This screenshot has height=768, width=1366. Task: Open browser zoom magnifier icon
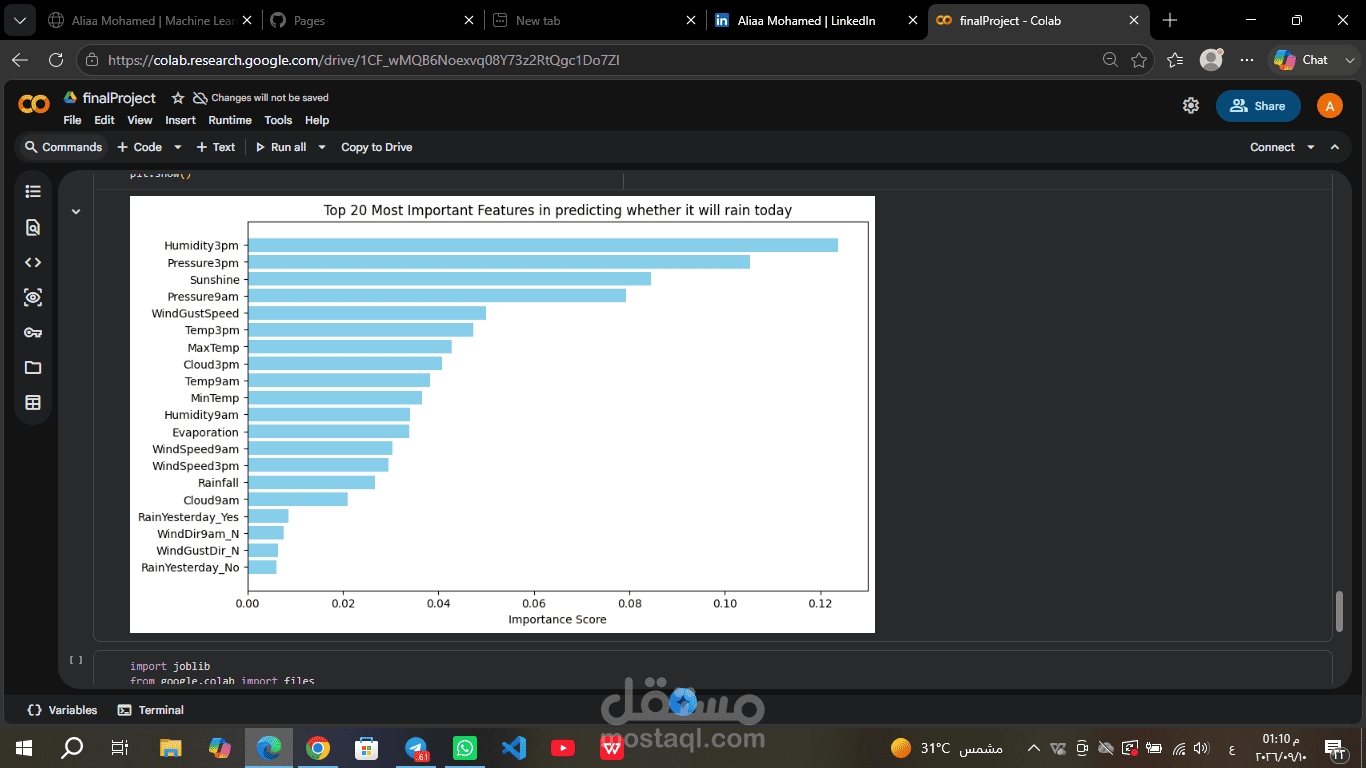click(1110, 60)
